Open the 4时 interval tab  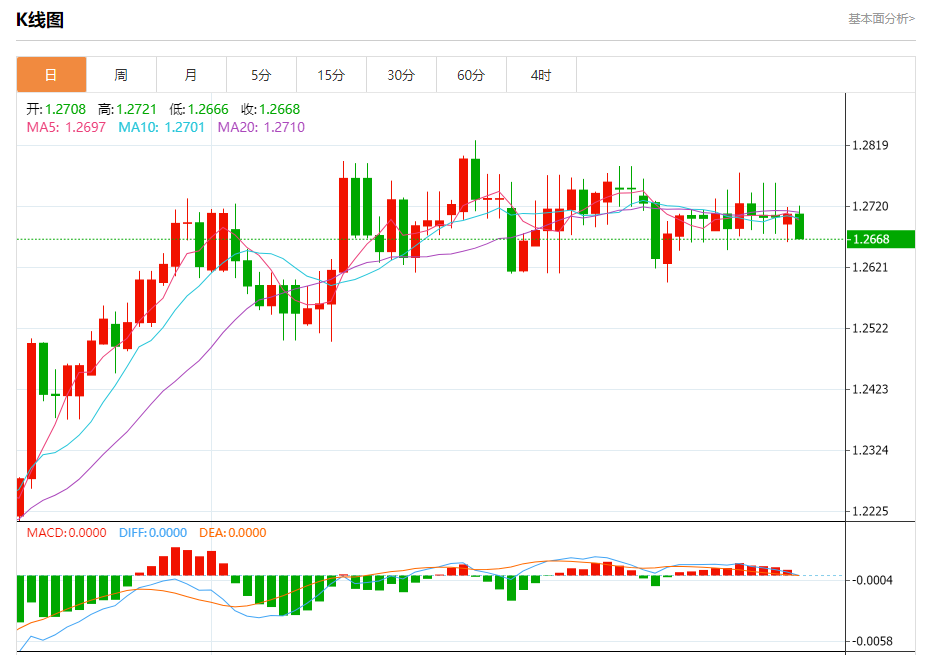tap(541, 75)
